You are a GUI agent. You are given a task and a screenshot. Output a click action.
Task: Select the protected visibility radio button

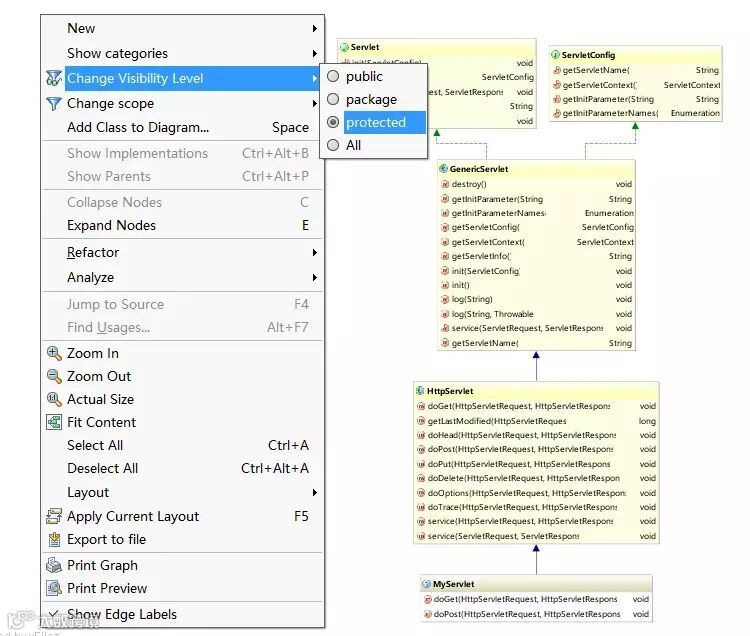(x=333, y=122)
